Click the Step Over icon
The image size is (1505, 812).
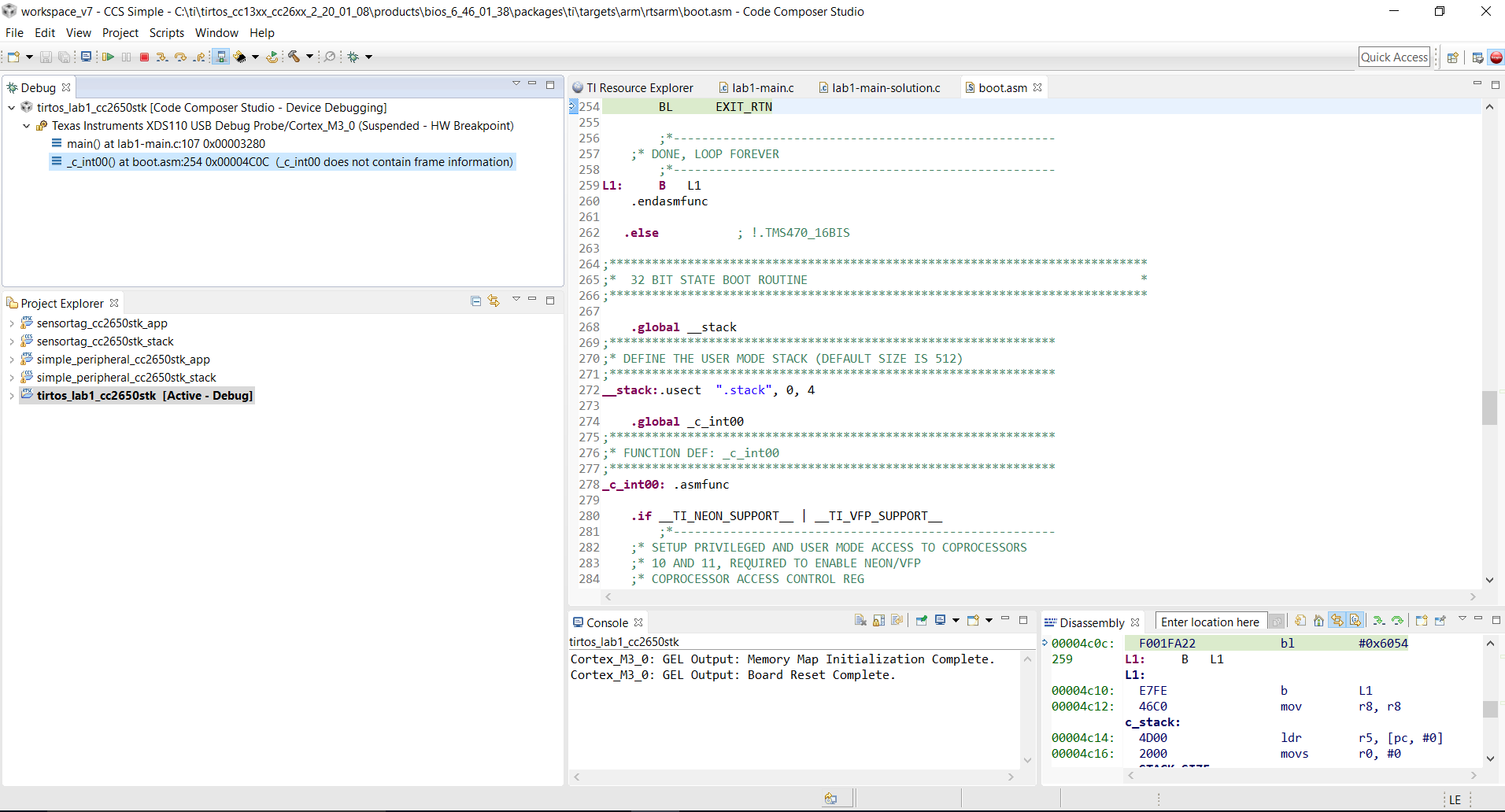[x=180, y=57]
